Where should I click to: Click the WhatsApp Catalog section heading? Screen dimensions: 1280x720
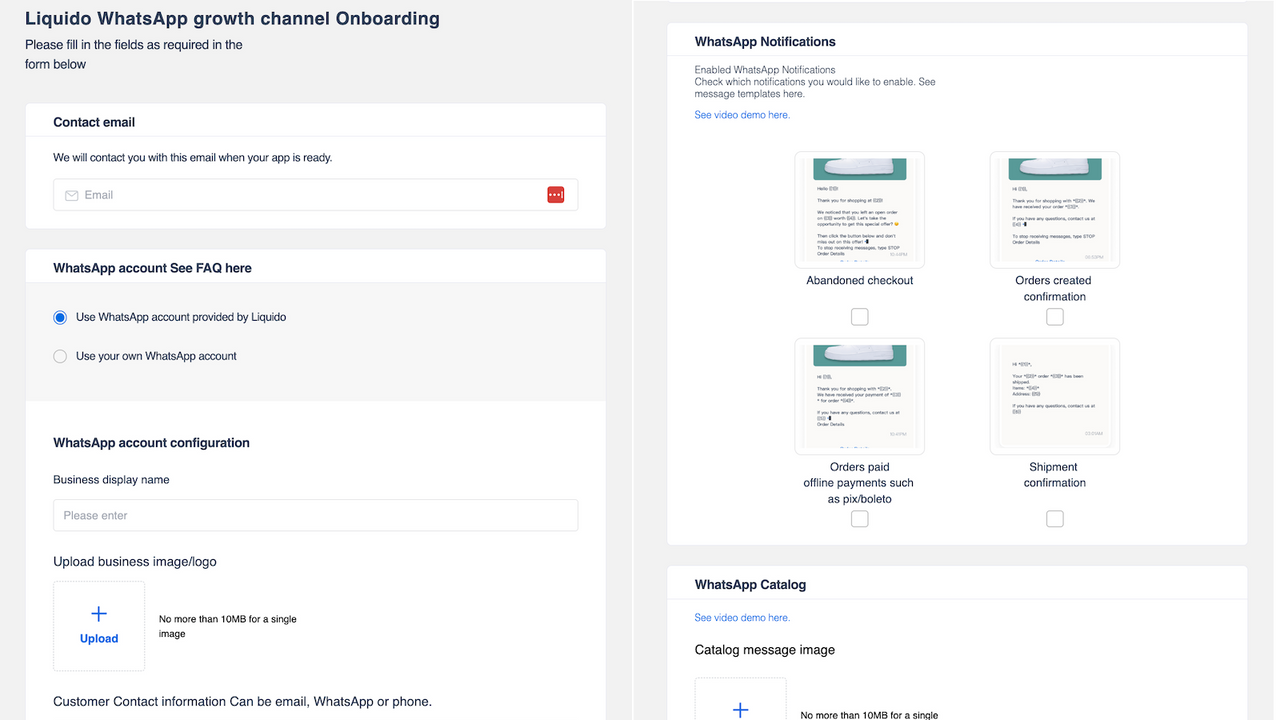point(750,585)
